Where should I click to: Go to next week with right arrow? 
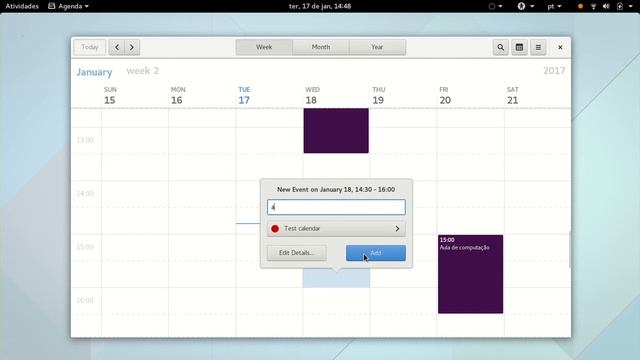pos(132,47)
